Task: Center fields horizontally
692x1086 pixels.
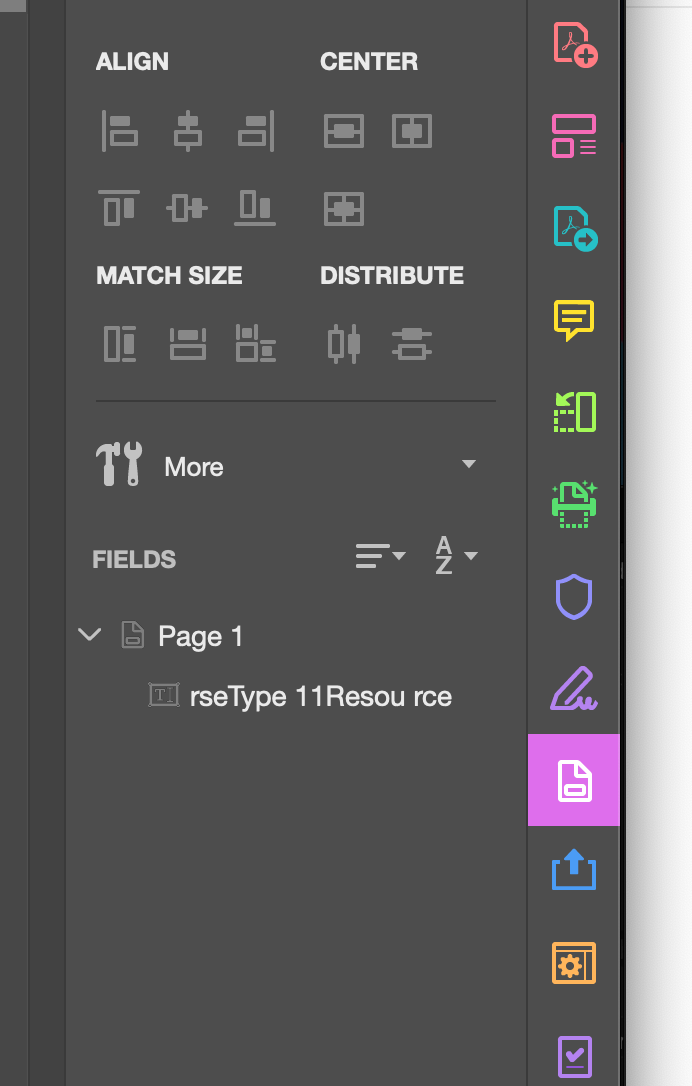Action: 344,131
